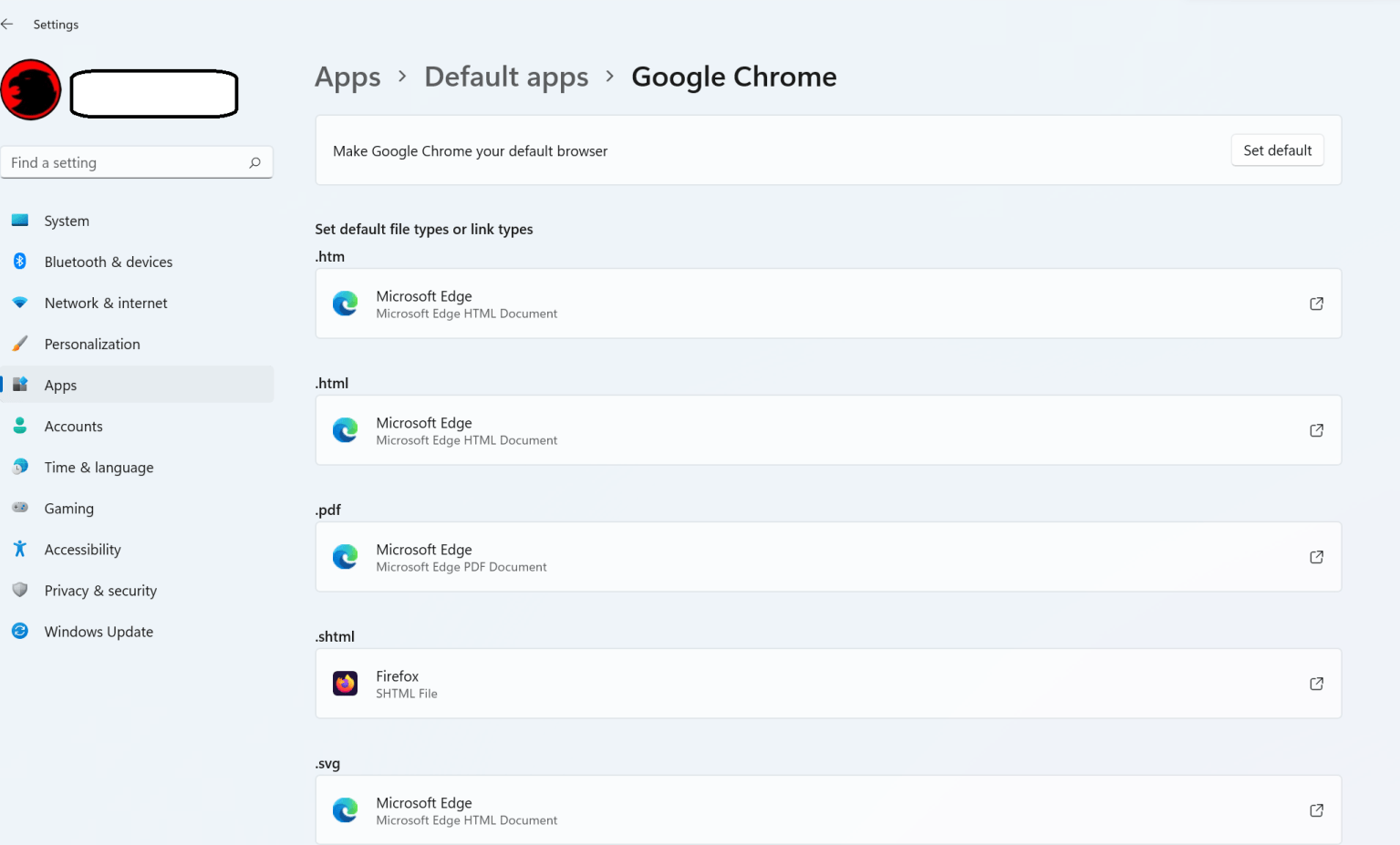This screenshot has width=1400, height=845.
Task: Click the Gaming controller icon
Action: tap(20, 508)
